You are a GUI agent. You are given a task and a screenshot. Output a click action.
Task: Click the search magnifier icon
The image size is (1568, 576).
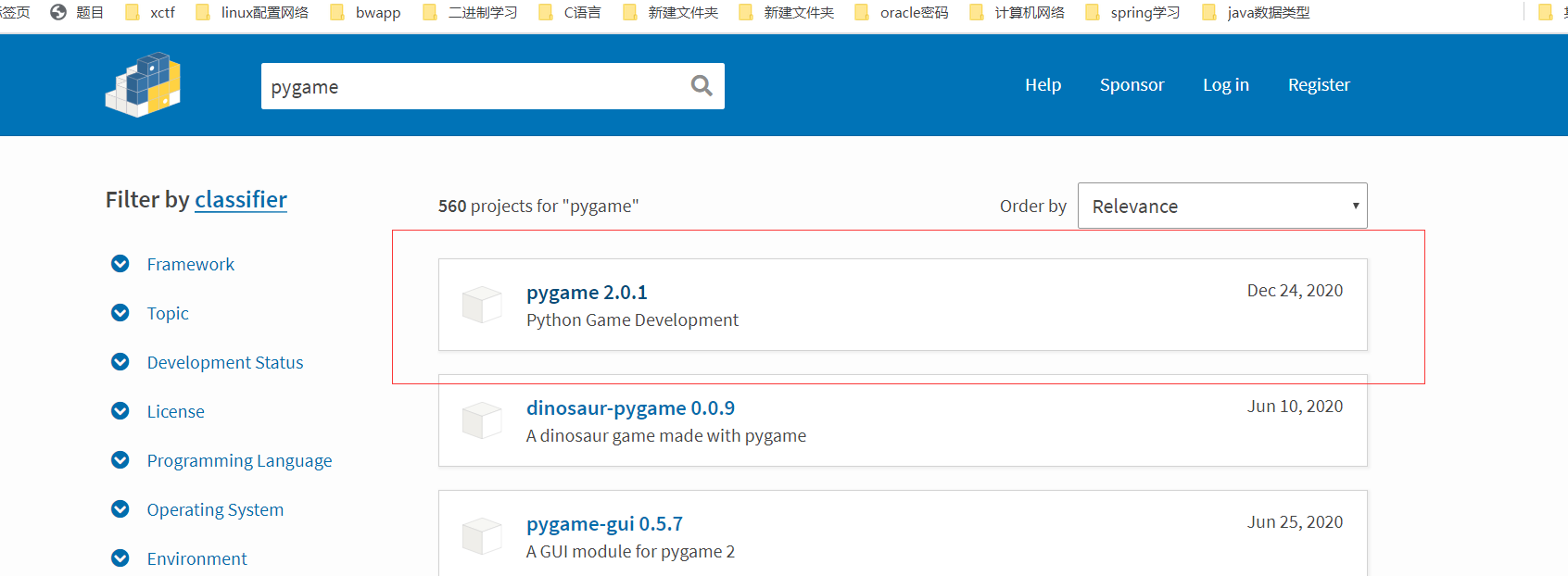tap(702, 86)
